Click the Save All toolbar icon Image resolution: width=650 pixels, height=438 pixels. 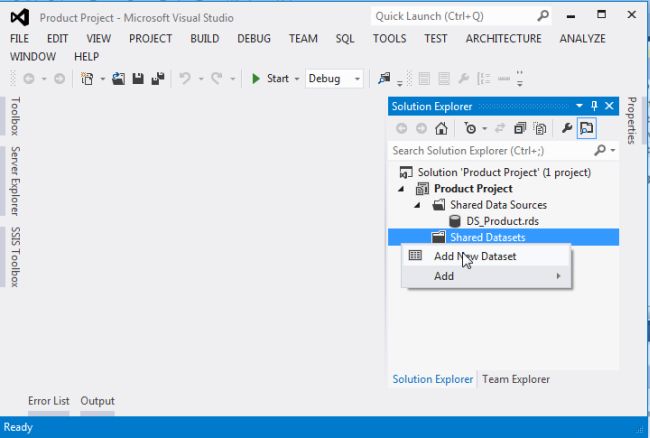158,78
